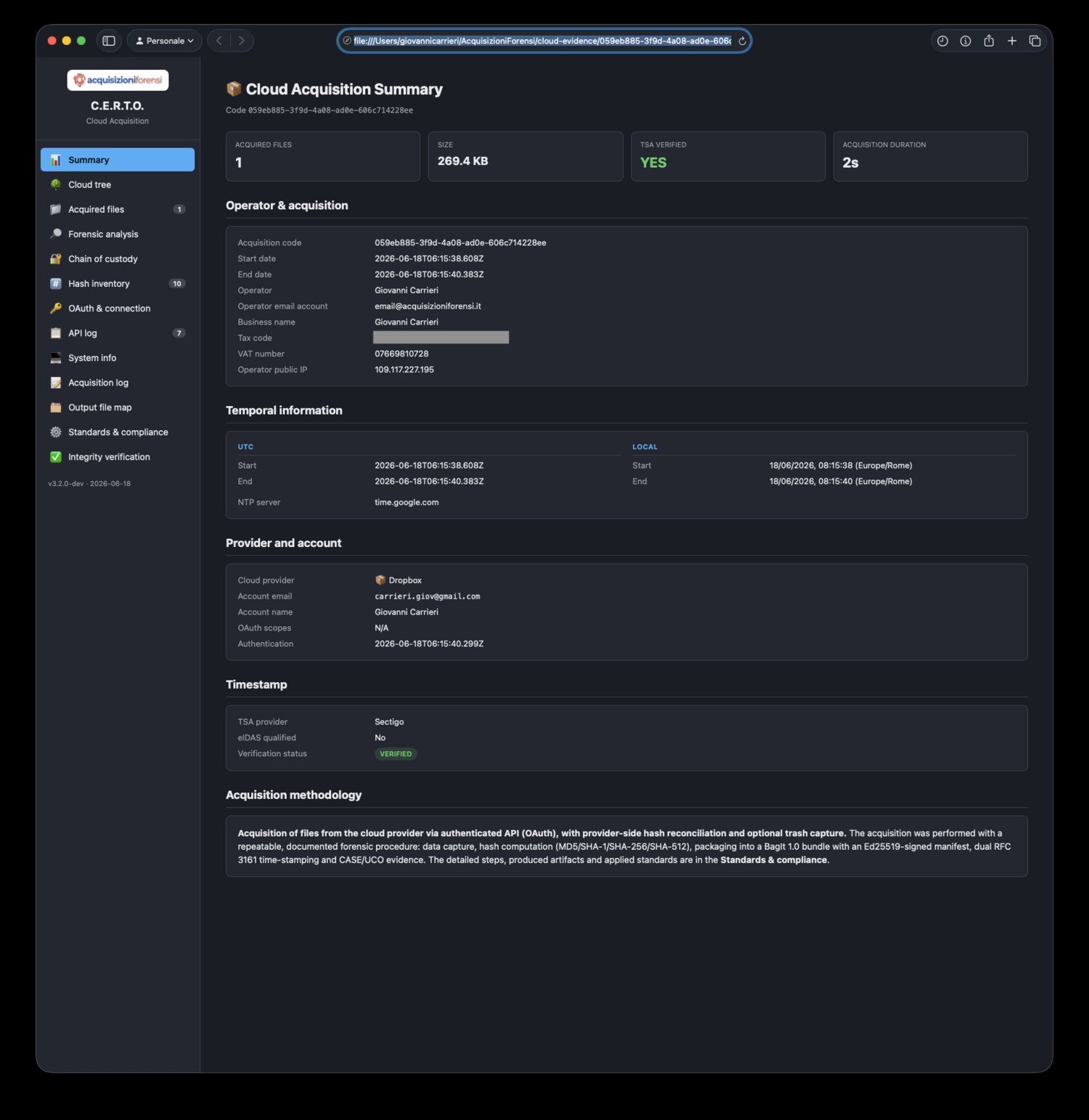Select Chain of custody in the sidebar
The height and width of the screenshot is (1120, 1089).
[x=118, y=259]
